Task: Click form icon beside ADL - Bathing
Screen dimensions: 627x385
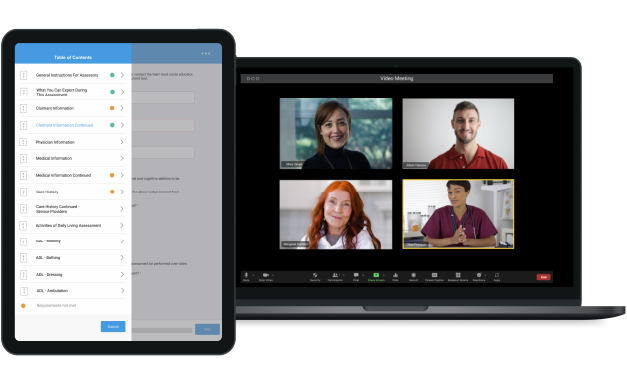Action: coord(24,258)
